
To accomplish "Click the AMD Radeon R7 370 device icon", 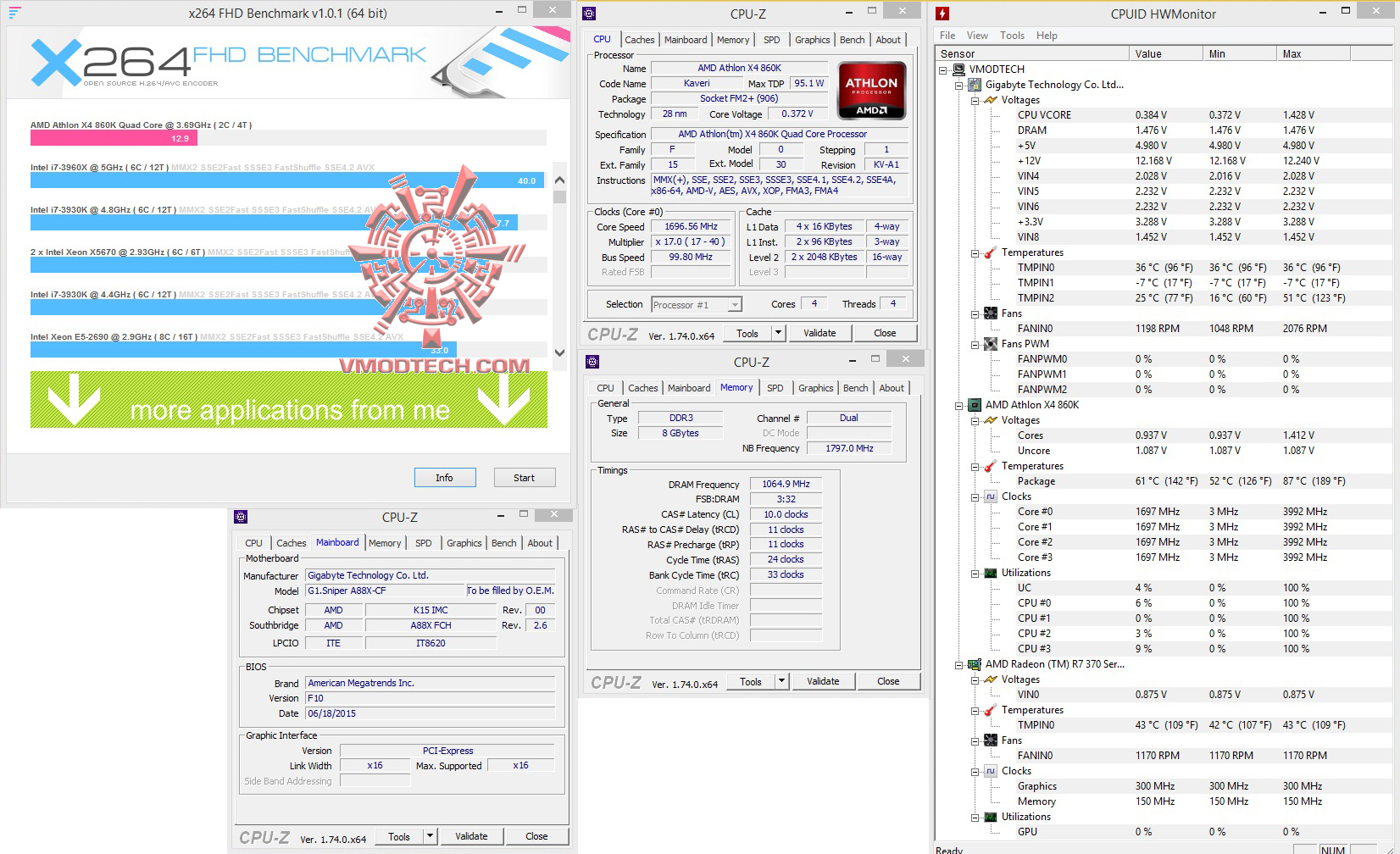I will (x=975, y=664).
